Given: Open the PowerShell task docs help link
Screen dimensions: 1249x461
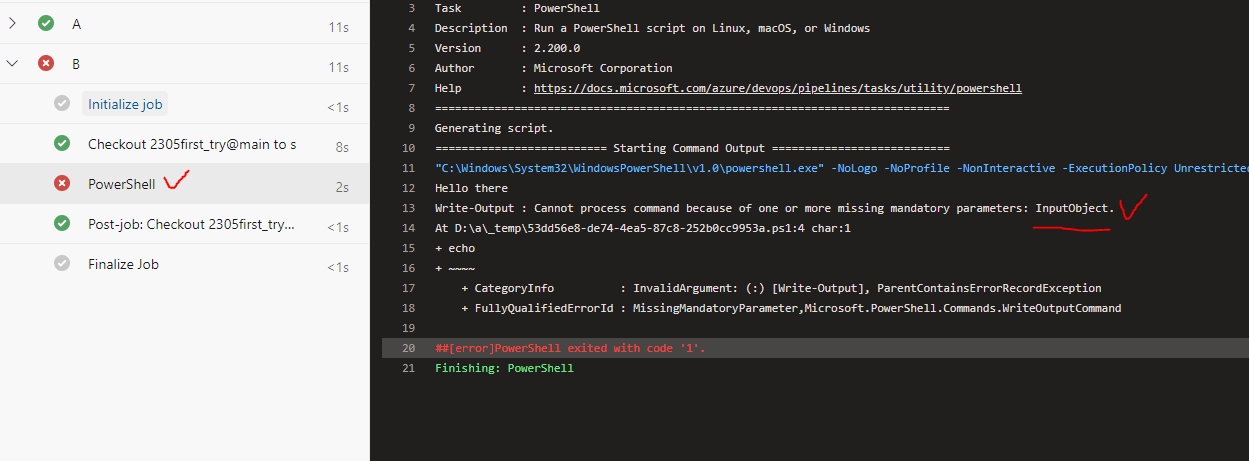Looking at the screenshot, I should [x=778, y=88].
